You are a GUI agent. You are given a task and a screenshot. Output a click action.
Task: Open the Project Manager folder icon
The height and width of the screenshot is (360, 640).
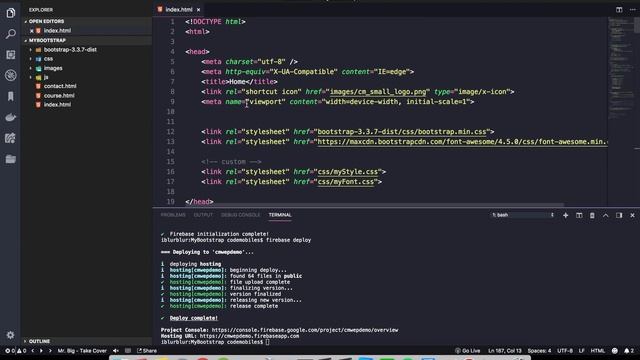point(11,159)
